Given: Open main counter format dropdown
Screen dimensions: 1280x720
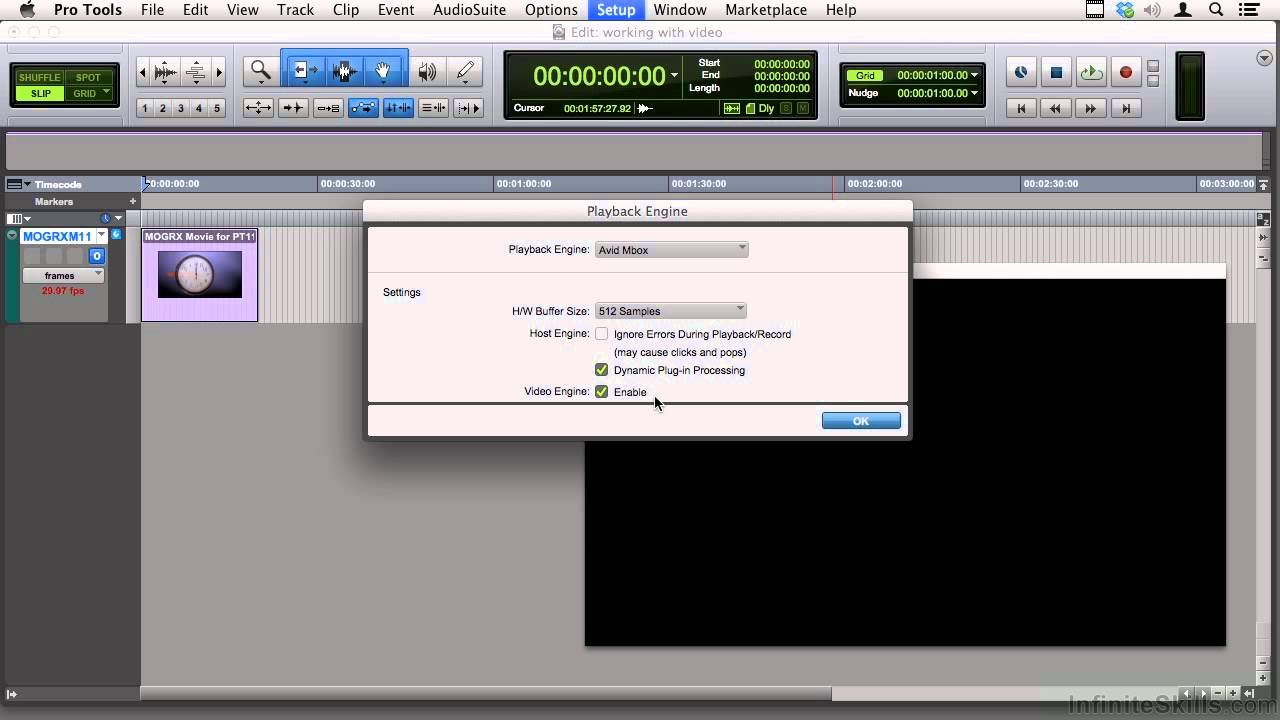Looking at the screenshot, I should pyautogui.click(x=674, y=76).
